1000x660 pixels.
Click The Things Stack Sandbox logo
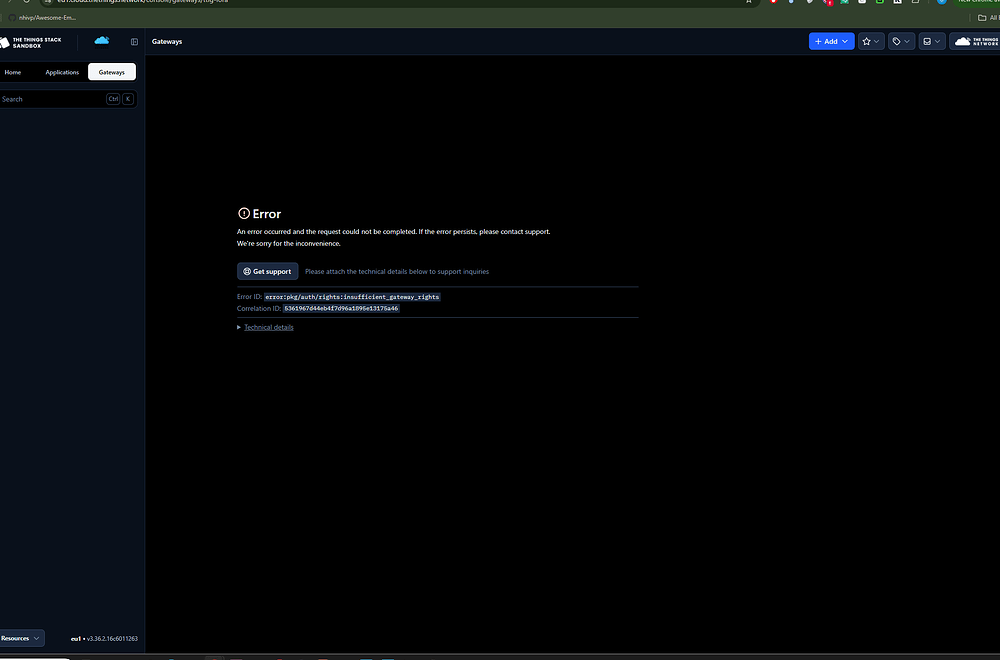tap(31, 42)
